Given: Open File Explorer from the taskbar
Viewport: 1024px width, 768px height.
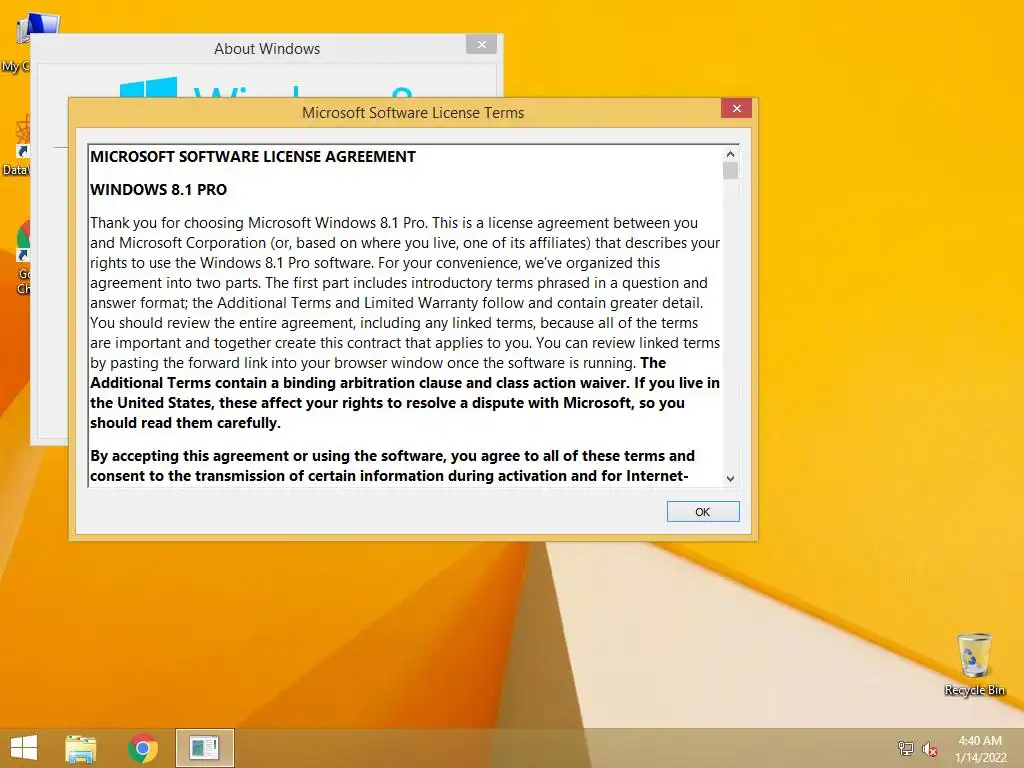Looking at the screenshot, I should coord(81,748).
